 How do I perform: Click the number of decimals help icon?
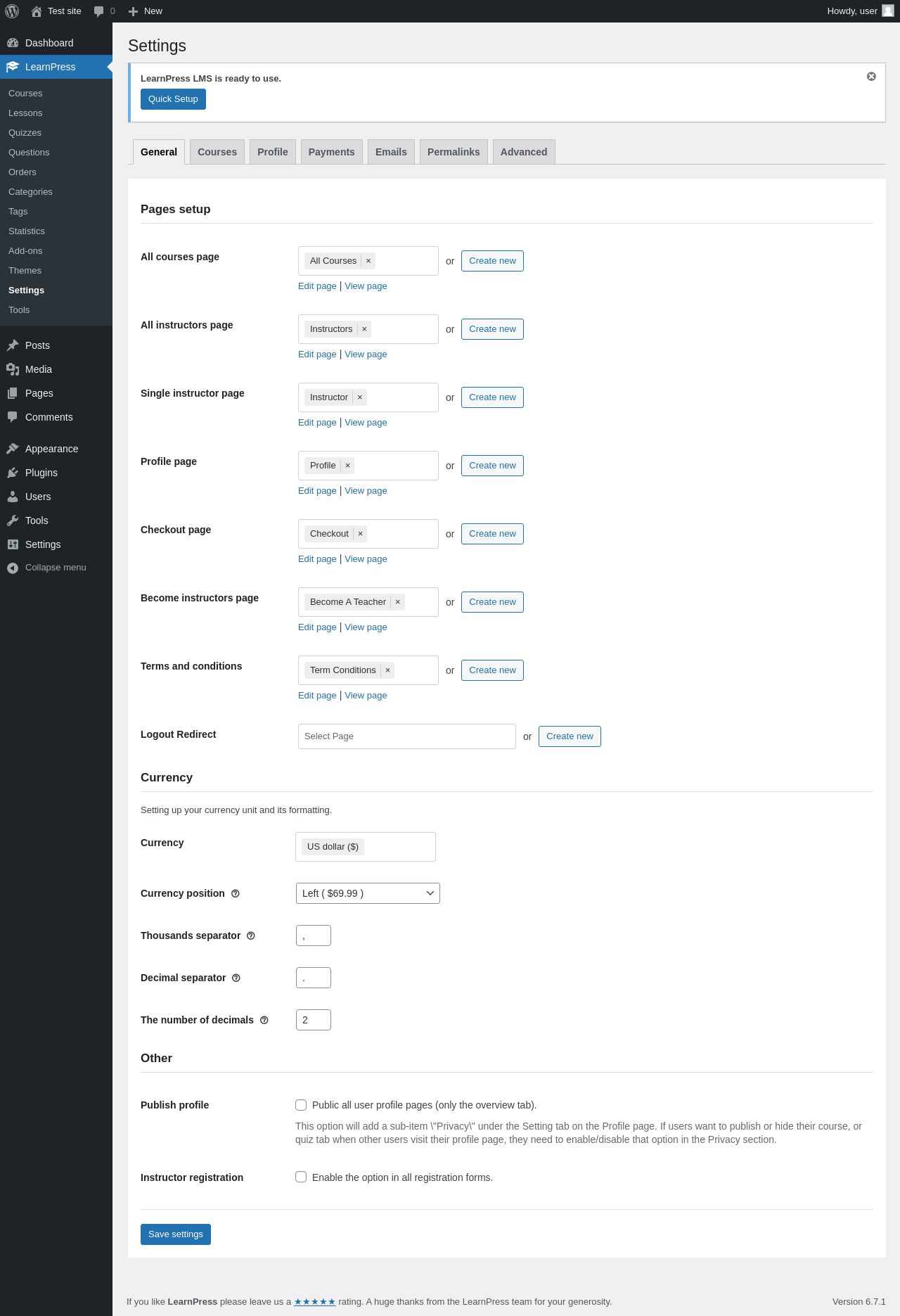[264, 1020]
